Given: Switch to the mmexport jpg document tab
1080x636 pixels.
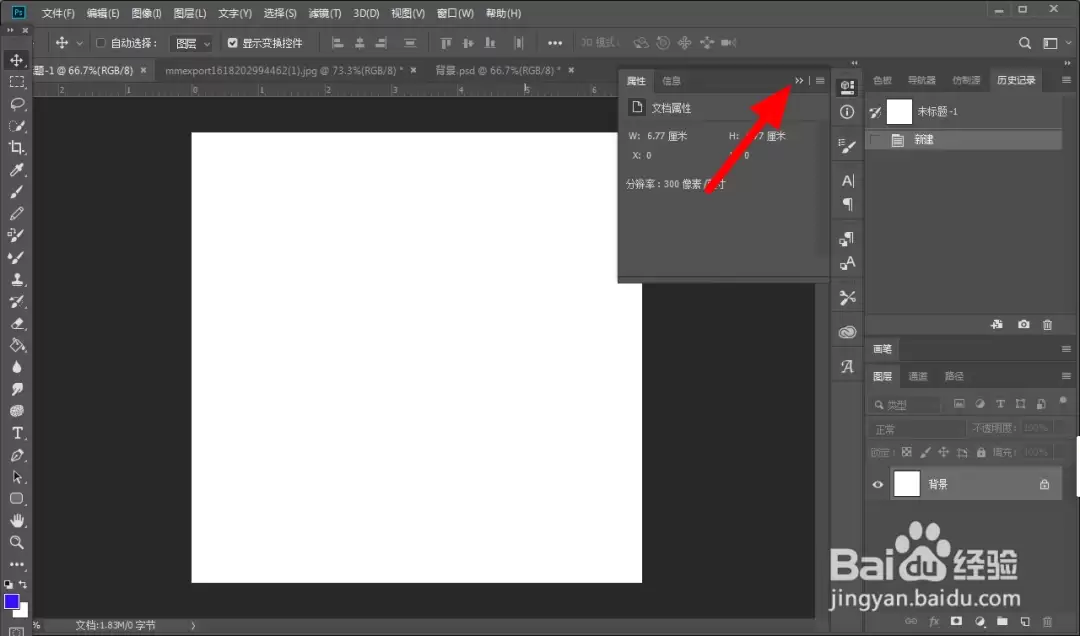Looking at the screenshot, I should pyautogui.click(x=284, y=70).
